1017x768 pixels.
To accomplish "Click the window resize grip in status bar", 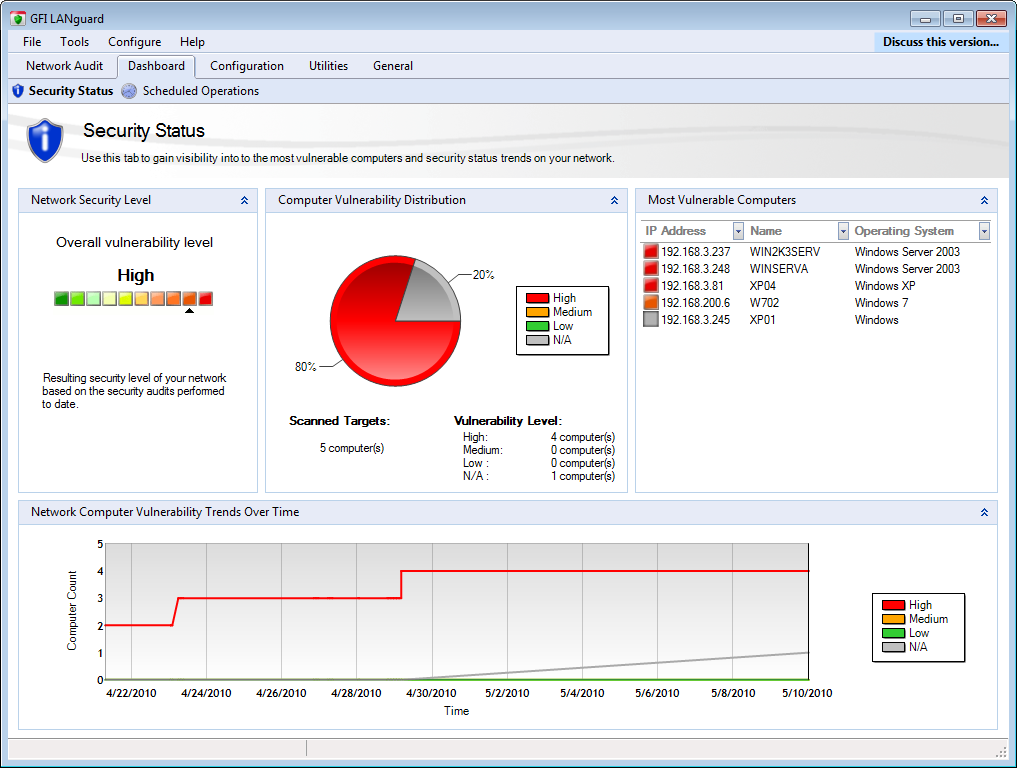I will click(1001, 750).
